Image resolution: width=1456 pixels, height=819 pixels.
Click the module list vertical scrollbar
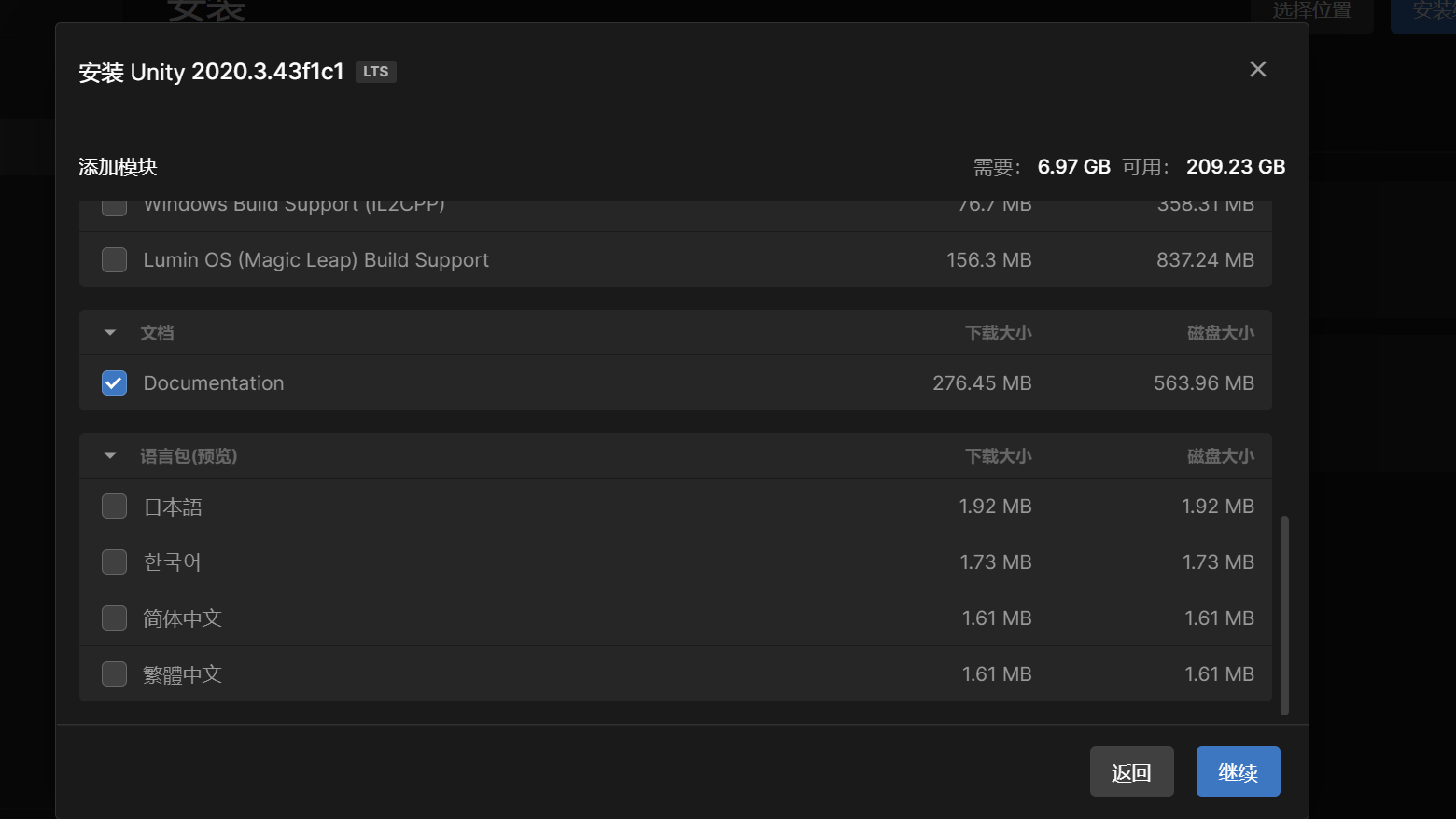1284,616
